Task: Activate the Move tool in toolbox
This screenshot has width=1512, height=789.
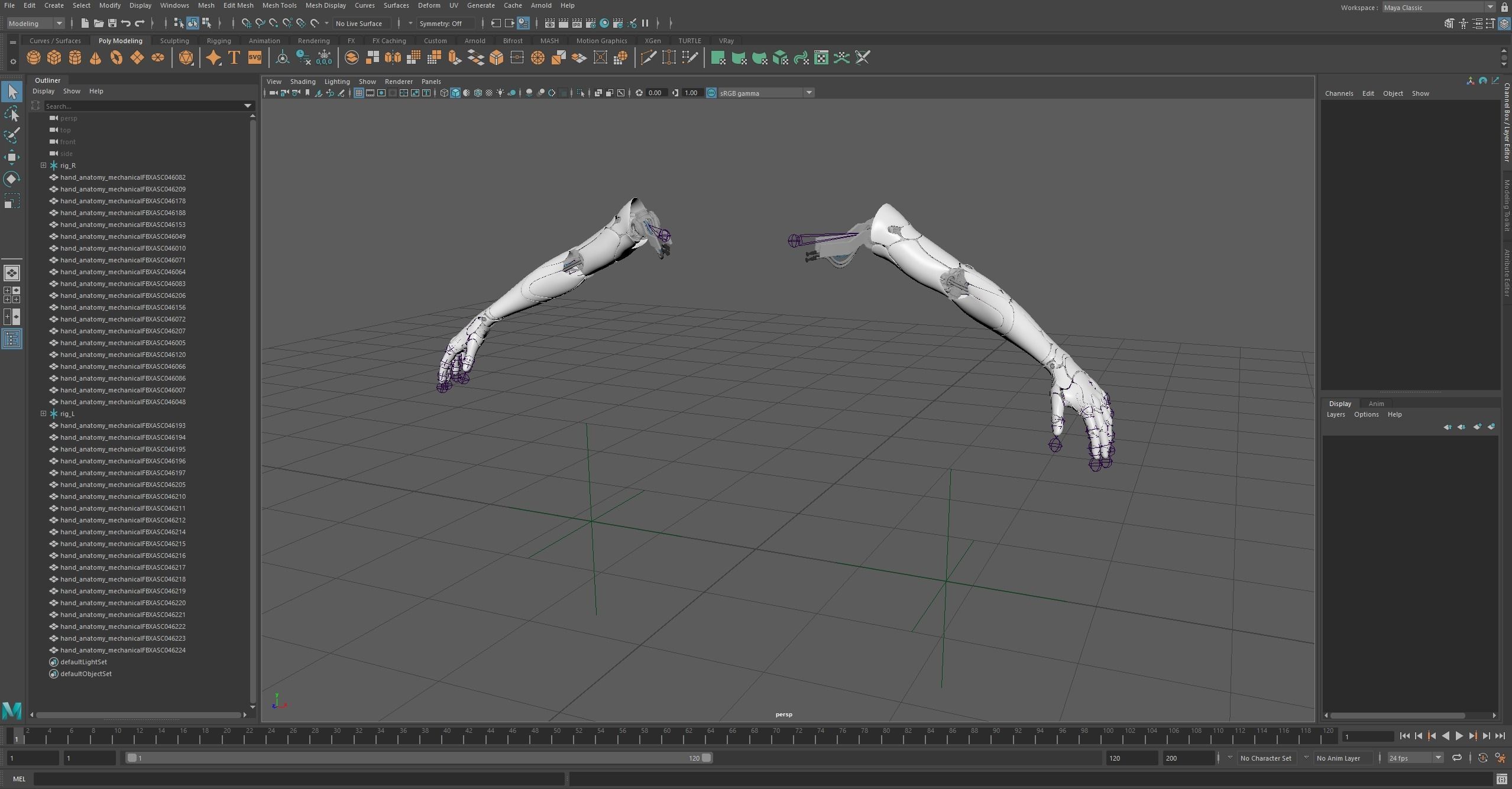Action: click(11, 157)
